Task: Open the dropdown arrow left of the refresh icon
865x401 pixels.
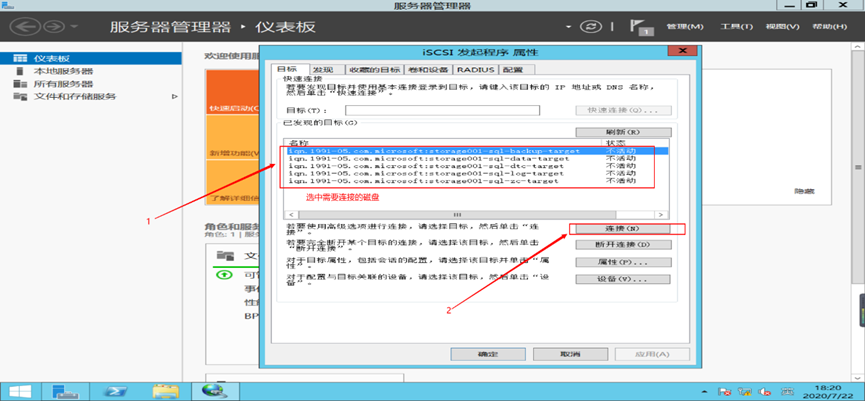Action: 569,27
